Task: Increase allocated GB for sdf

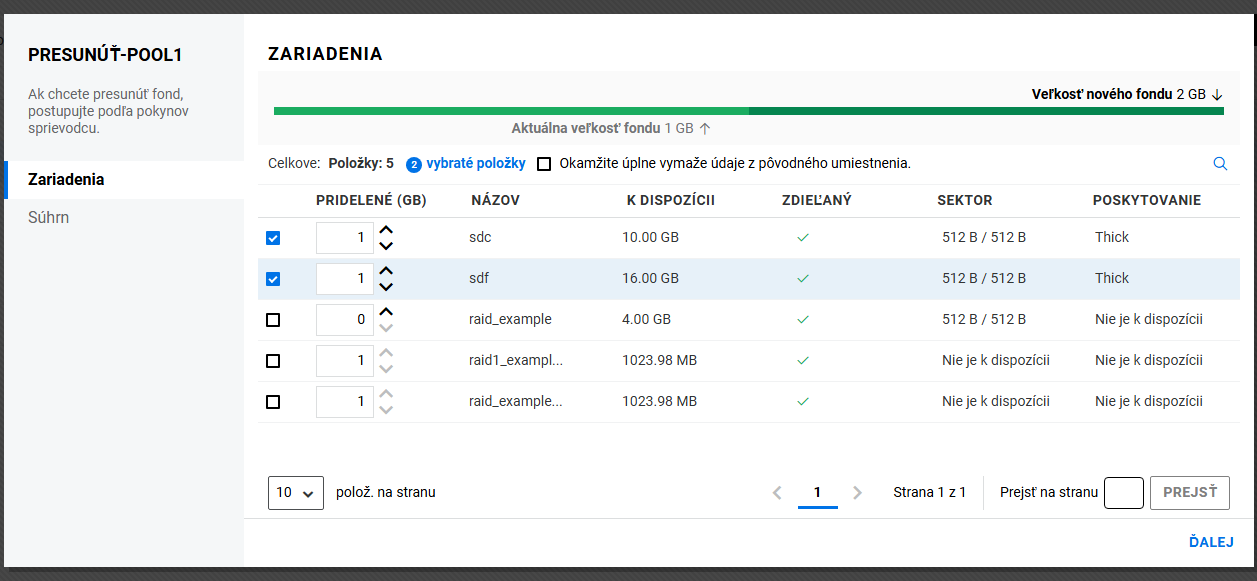Action: (386, 272)
